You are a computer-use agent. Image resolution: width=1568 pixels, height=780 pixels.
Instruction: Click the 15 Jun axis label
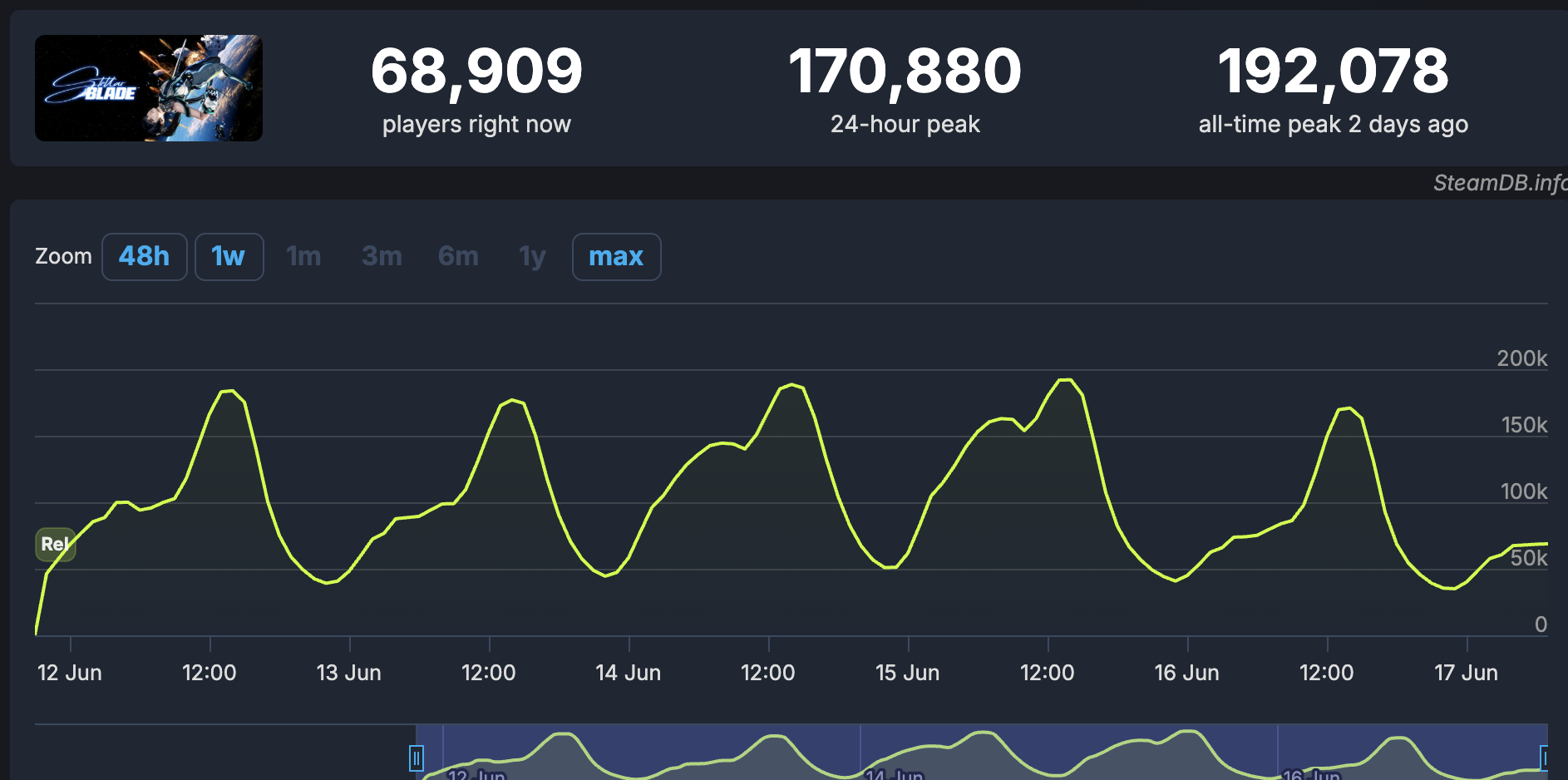(x=908, y=673)
